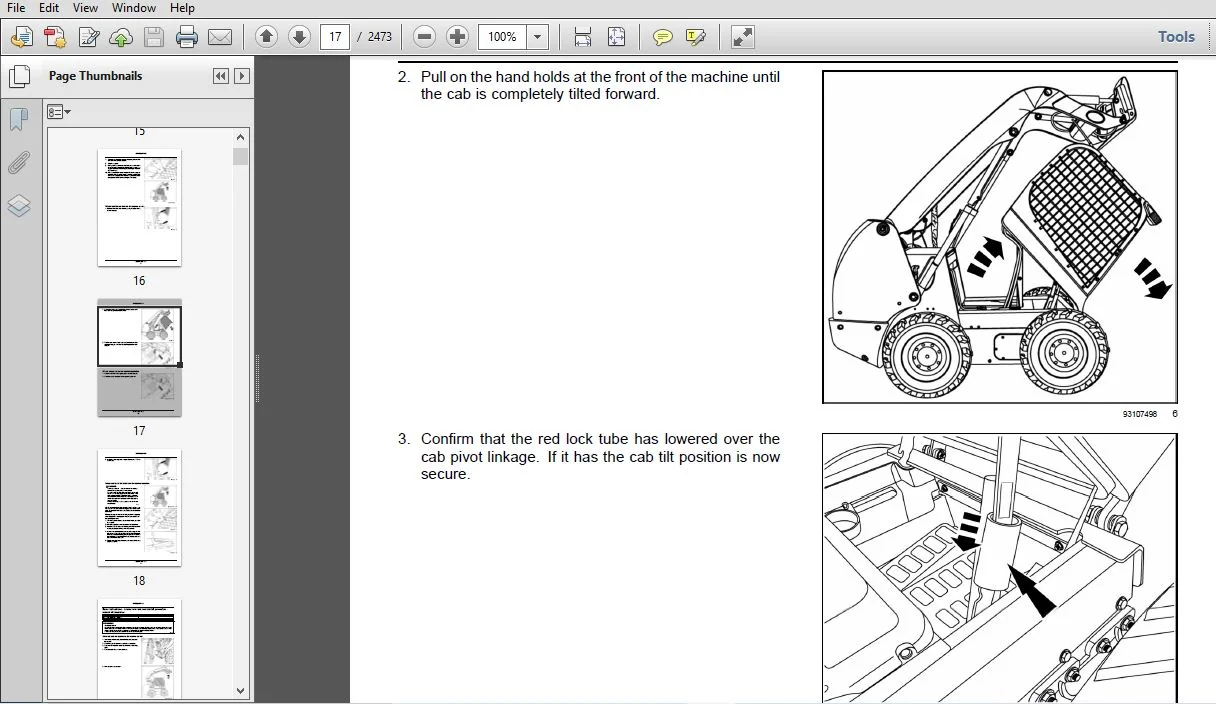This screenshot has width=1216, height=704.
Task: Click the upload to cloud icon
Action: [x=121, y=37]
